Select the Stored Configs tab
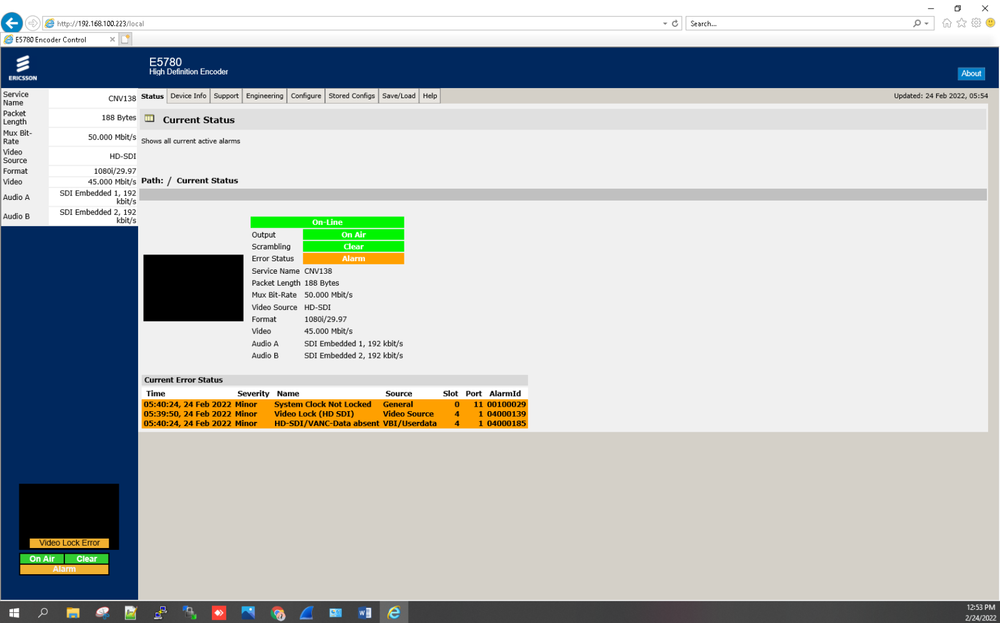Viewport: 1000px width, 623px height. (352, 96)
